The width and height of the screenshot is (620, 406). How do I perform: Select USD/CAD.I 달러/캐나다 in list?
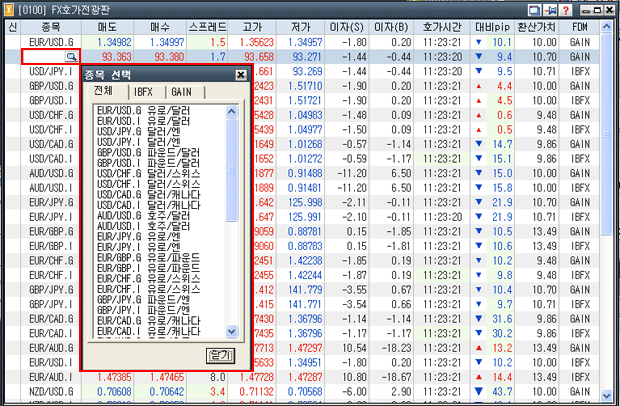(148, 205)
